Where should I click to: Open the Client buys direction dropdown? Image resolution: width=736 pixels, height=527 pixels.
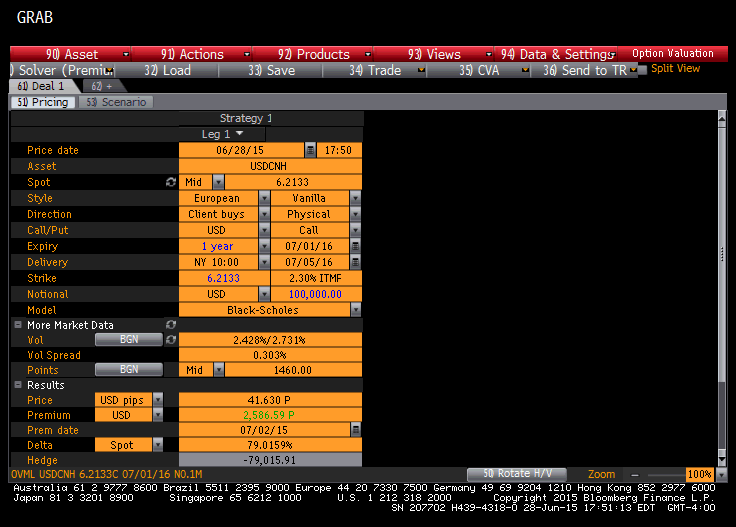[264, 214]
